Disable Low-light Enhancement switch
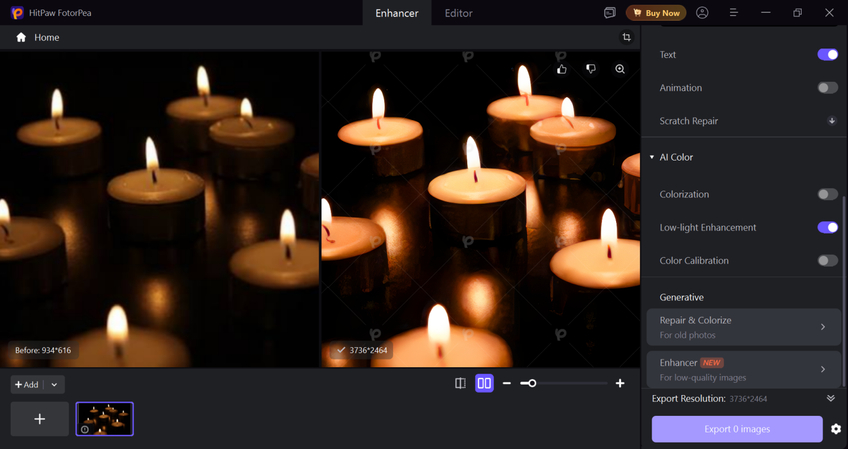The width and height of the screenshot is (848, 449). (x=827, y=227)
